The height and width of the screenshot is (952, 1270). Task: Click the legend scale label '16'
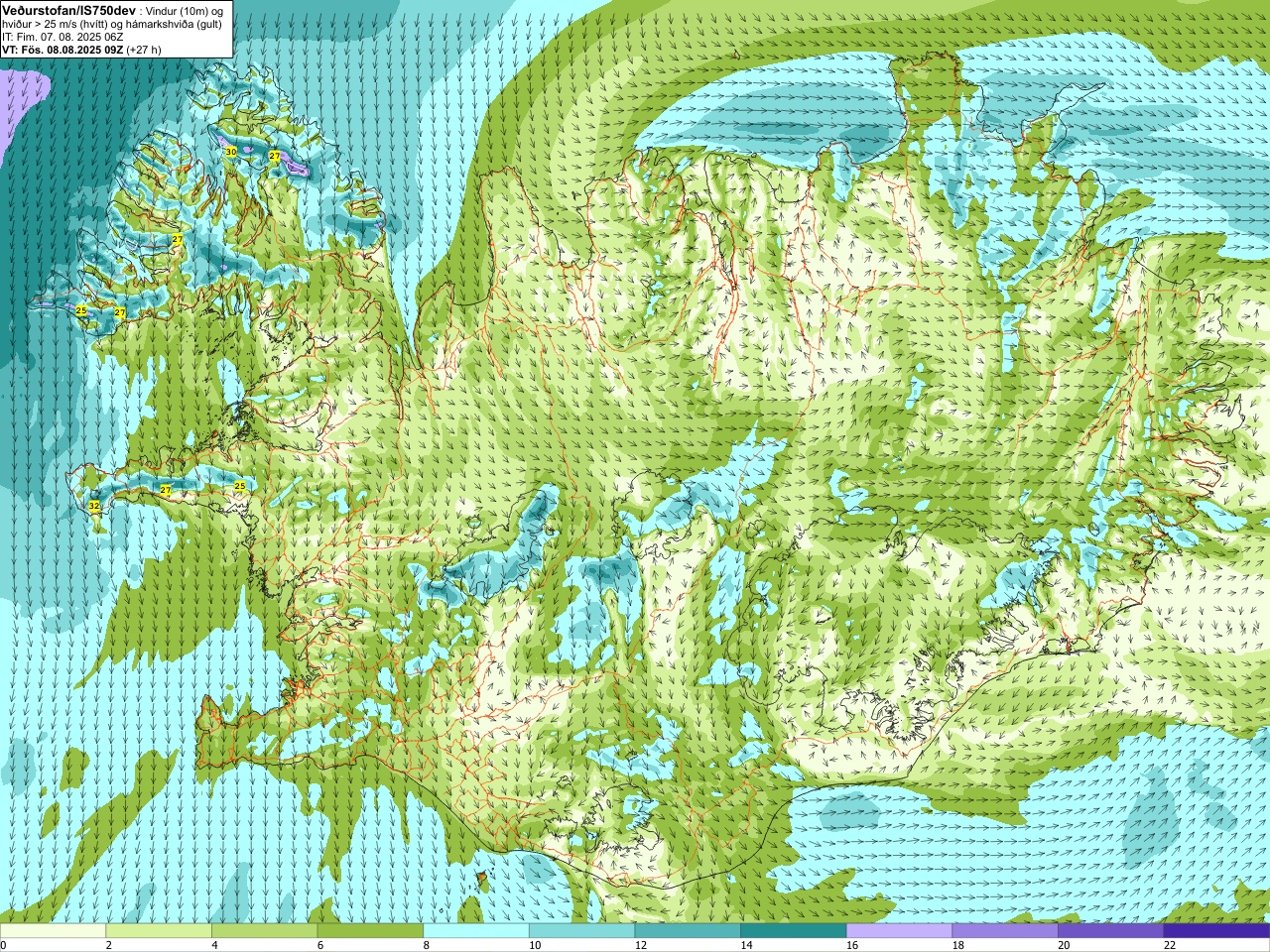[x=851, y=945]
